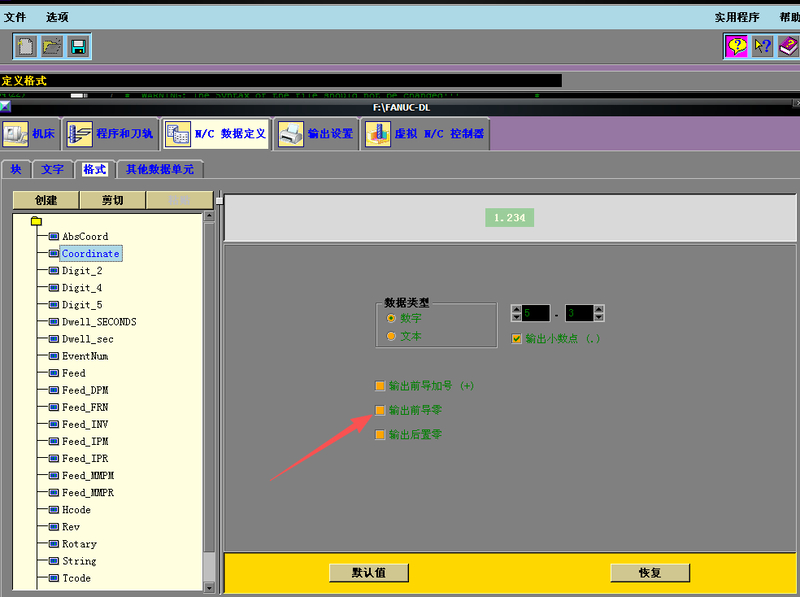Select Digit_4 format in tree
The image size is (800, 597).
pyautogui.click(x=82, y=288)
